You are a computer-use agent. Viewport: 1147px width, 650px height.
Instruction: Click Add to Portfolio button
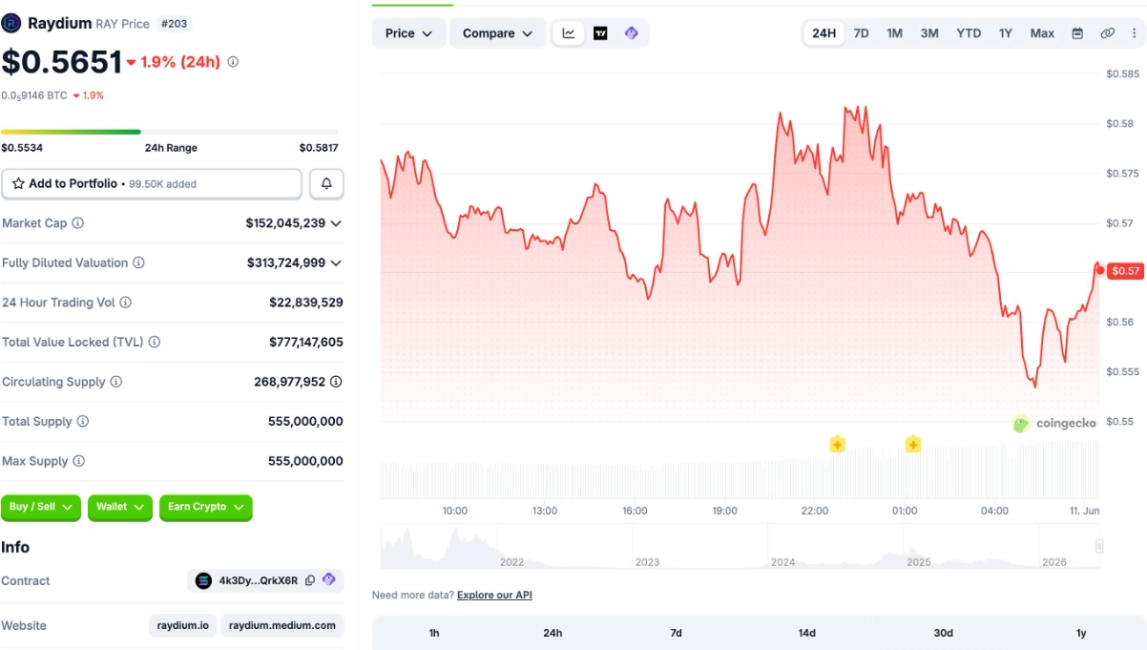coord(151,184)
